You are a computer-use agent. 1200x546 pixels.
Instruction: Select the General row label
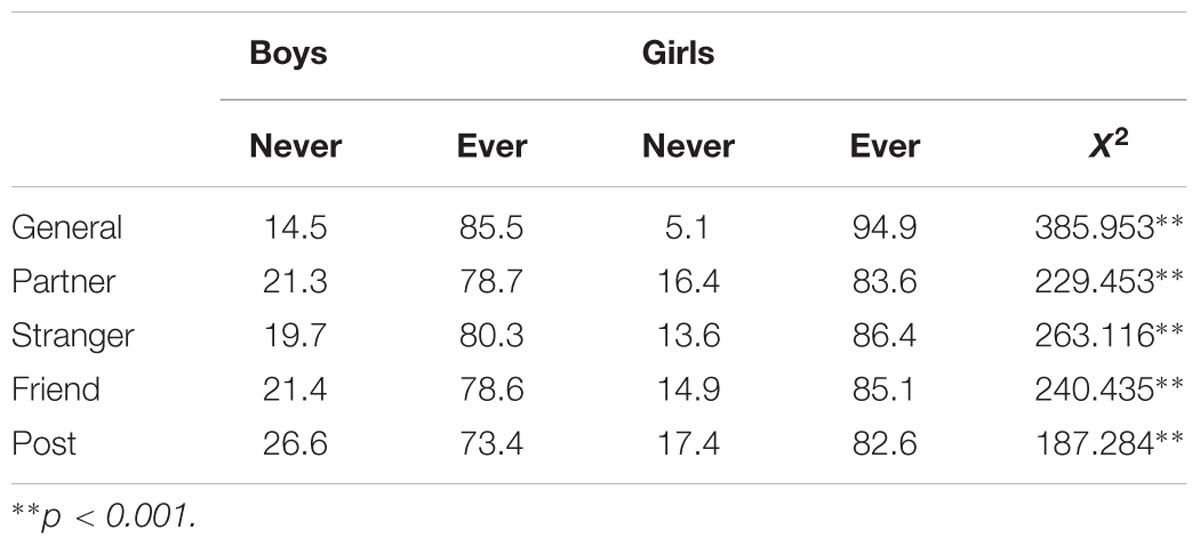[x=67, y=227]
